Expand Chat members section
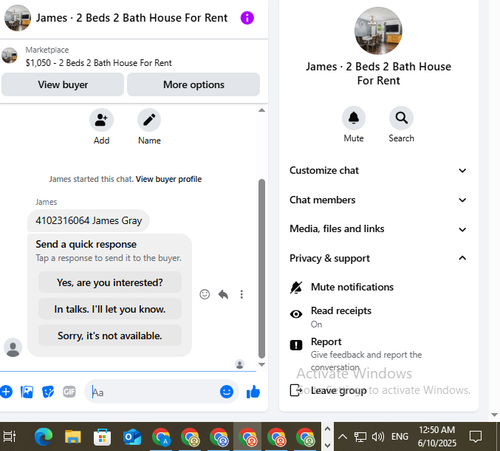Screen dimensions: 500x451 click(x=378, y=200)
